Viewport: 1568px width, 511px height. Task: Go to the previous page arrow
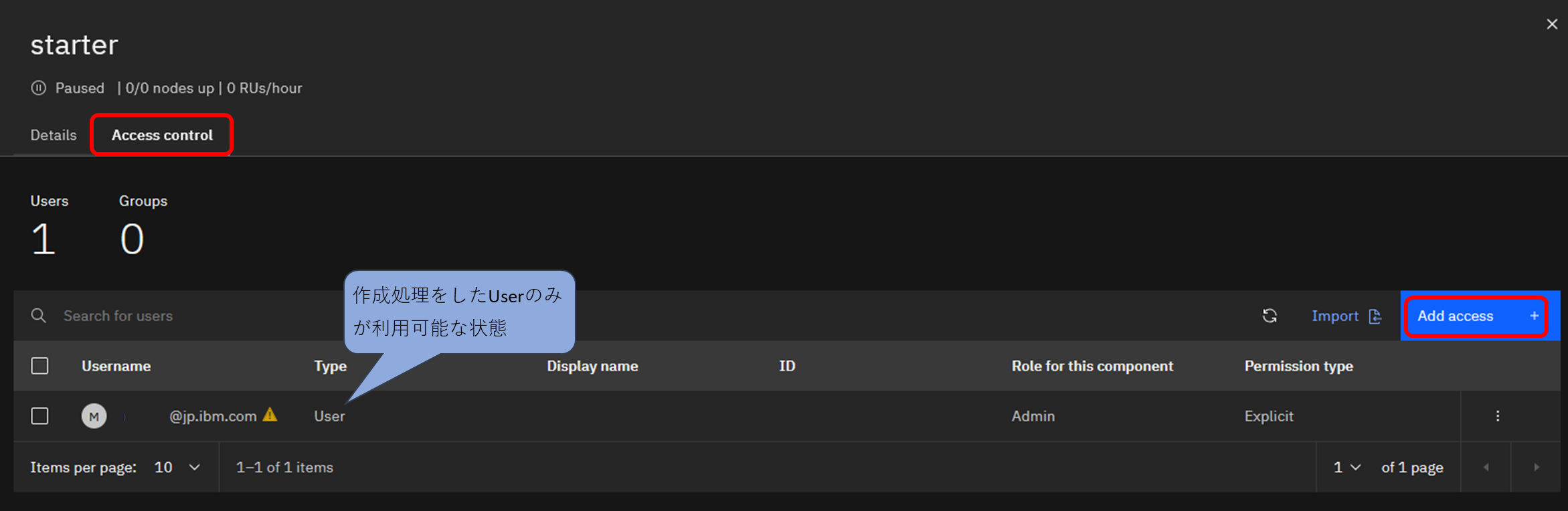pyautogui.click(x=1486, y=467)
